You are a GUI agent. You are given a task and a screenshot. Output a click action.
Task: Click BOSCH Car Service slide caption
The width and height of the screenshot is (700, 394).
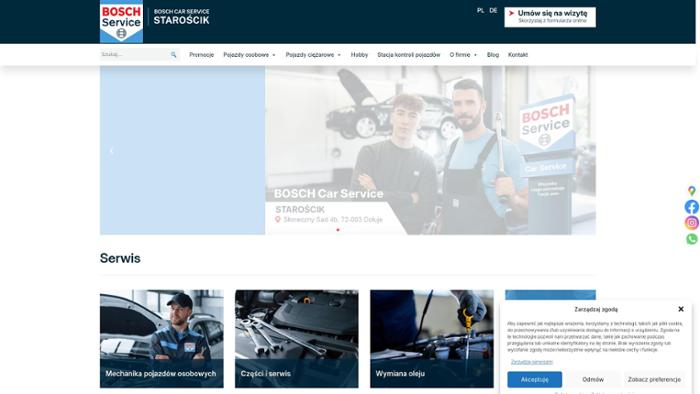(329, 194)
